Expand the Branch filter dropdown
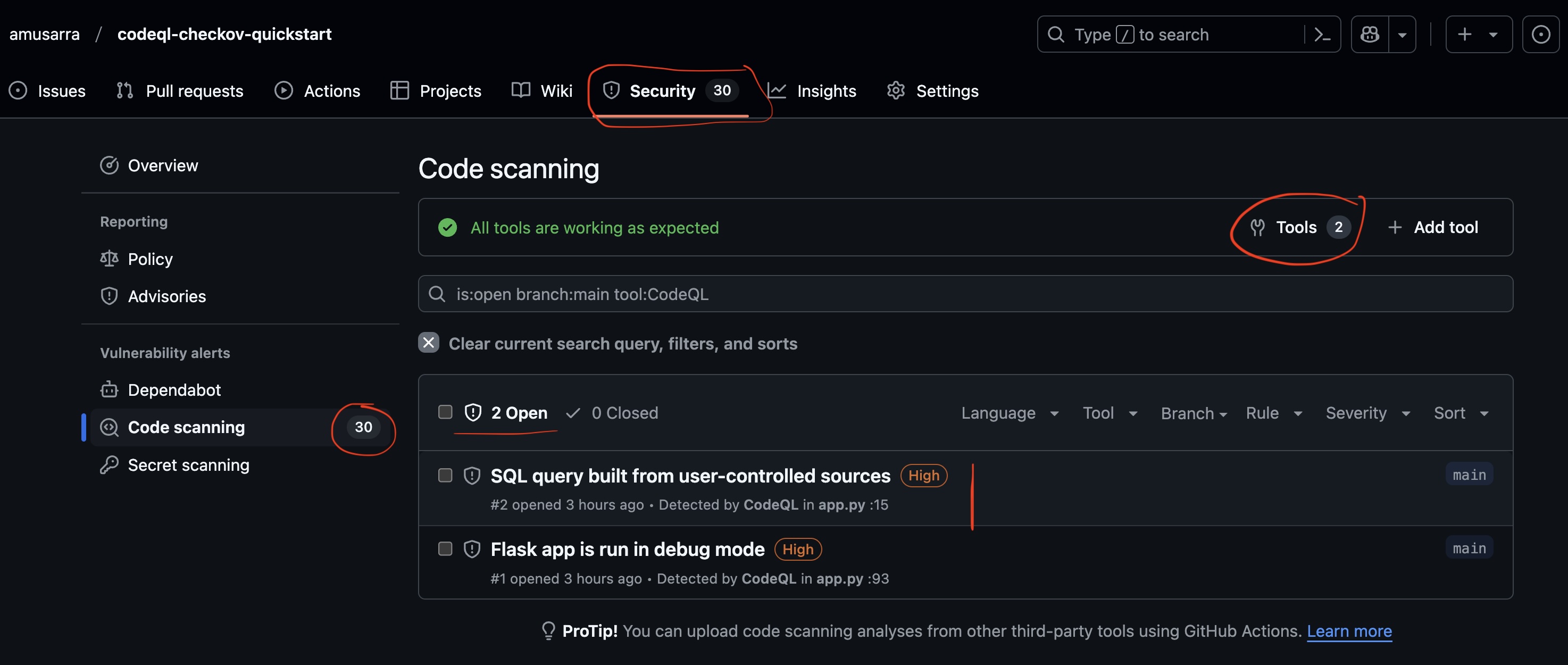Image resolution: width=1568 pixels, height=665 pixels. click(x=1193, y=413)
